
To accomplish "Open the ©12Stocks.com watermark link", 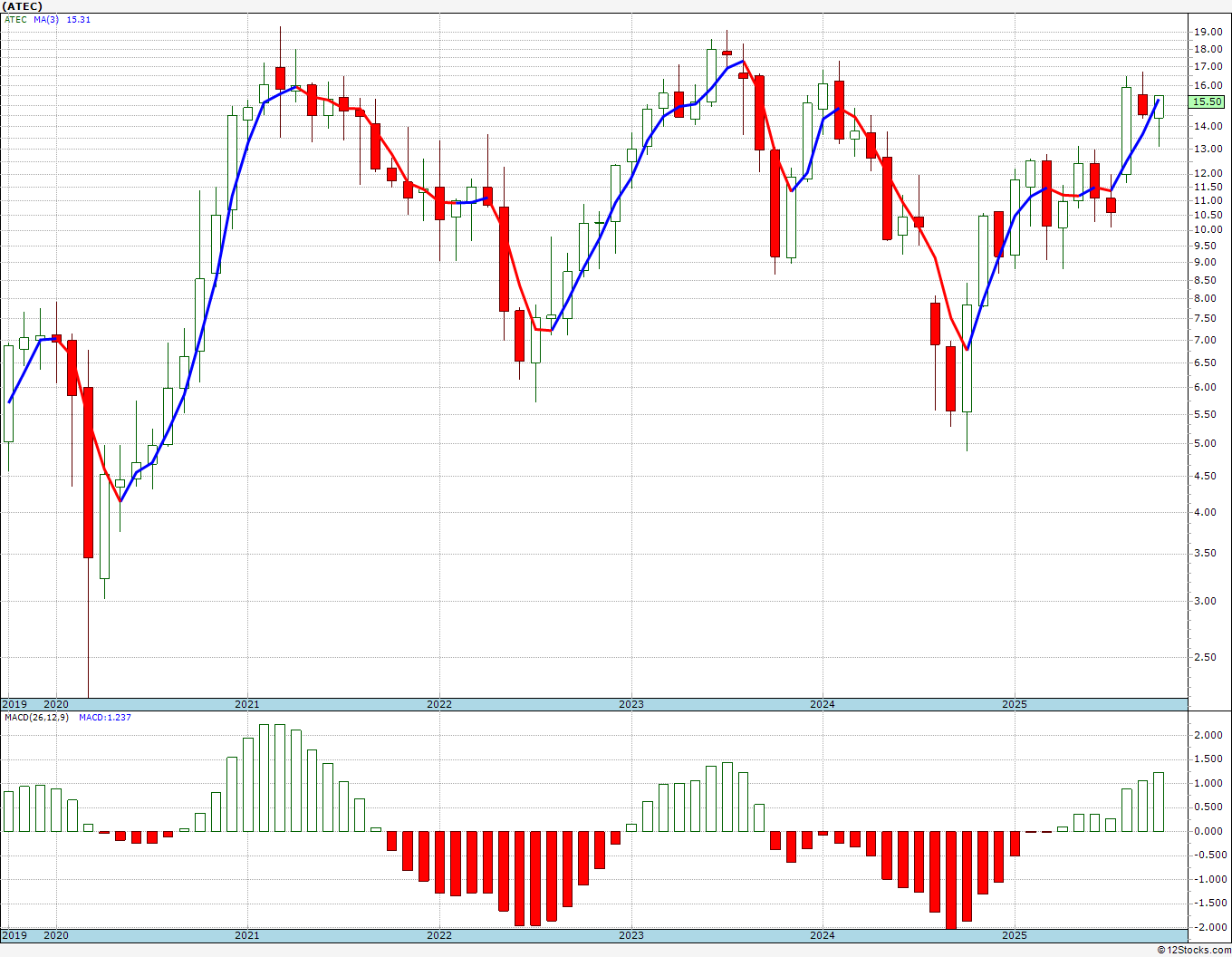I will point(1194,950).
